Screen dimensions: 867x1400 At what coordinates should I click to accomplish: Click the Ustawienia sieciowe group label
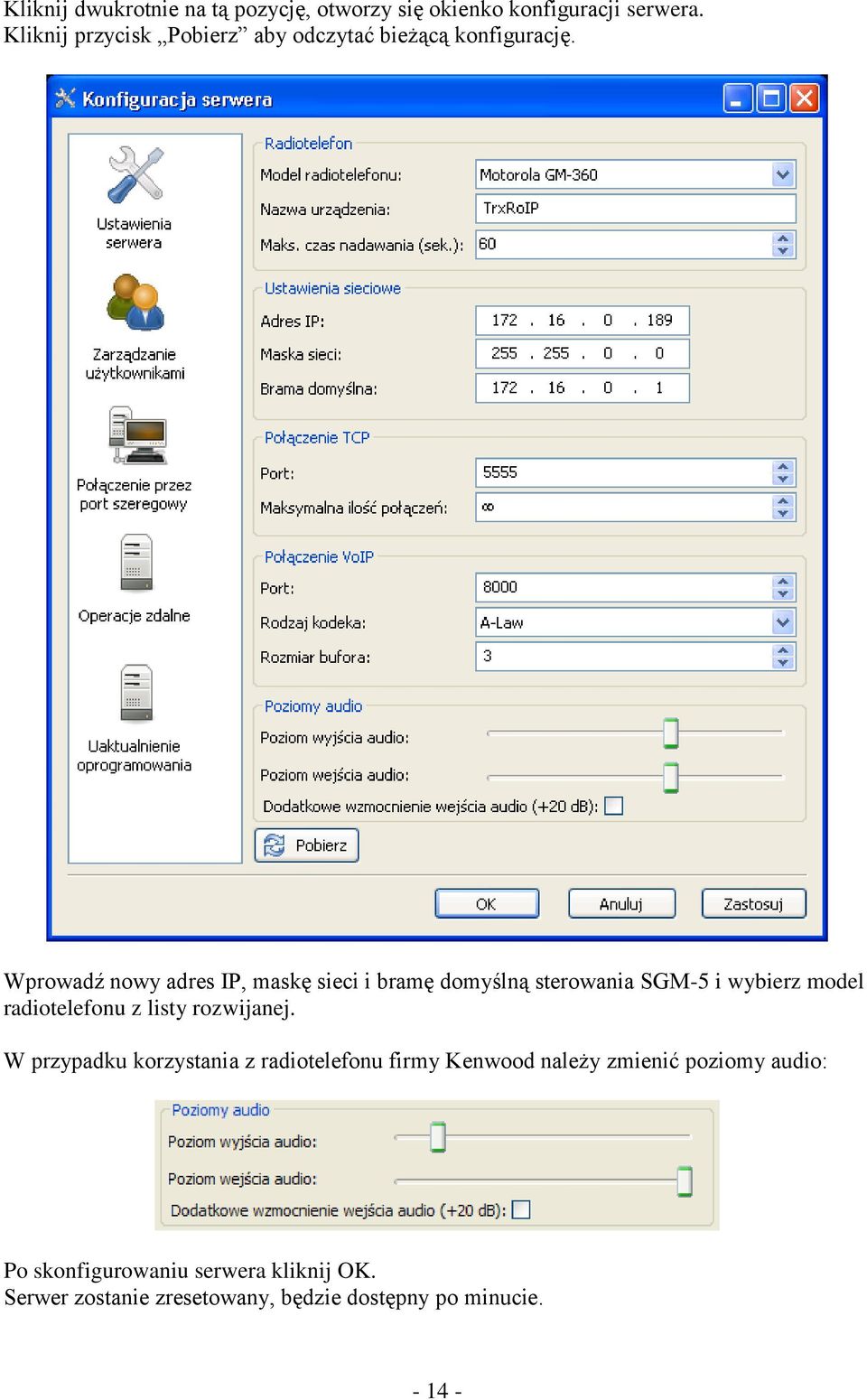332,289
